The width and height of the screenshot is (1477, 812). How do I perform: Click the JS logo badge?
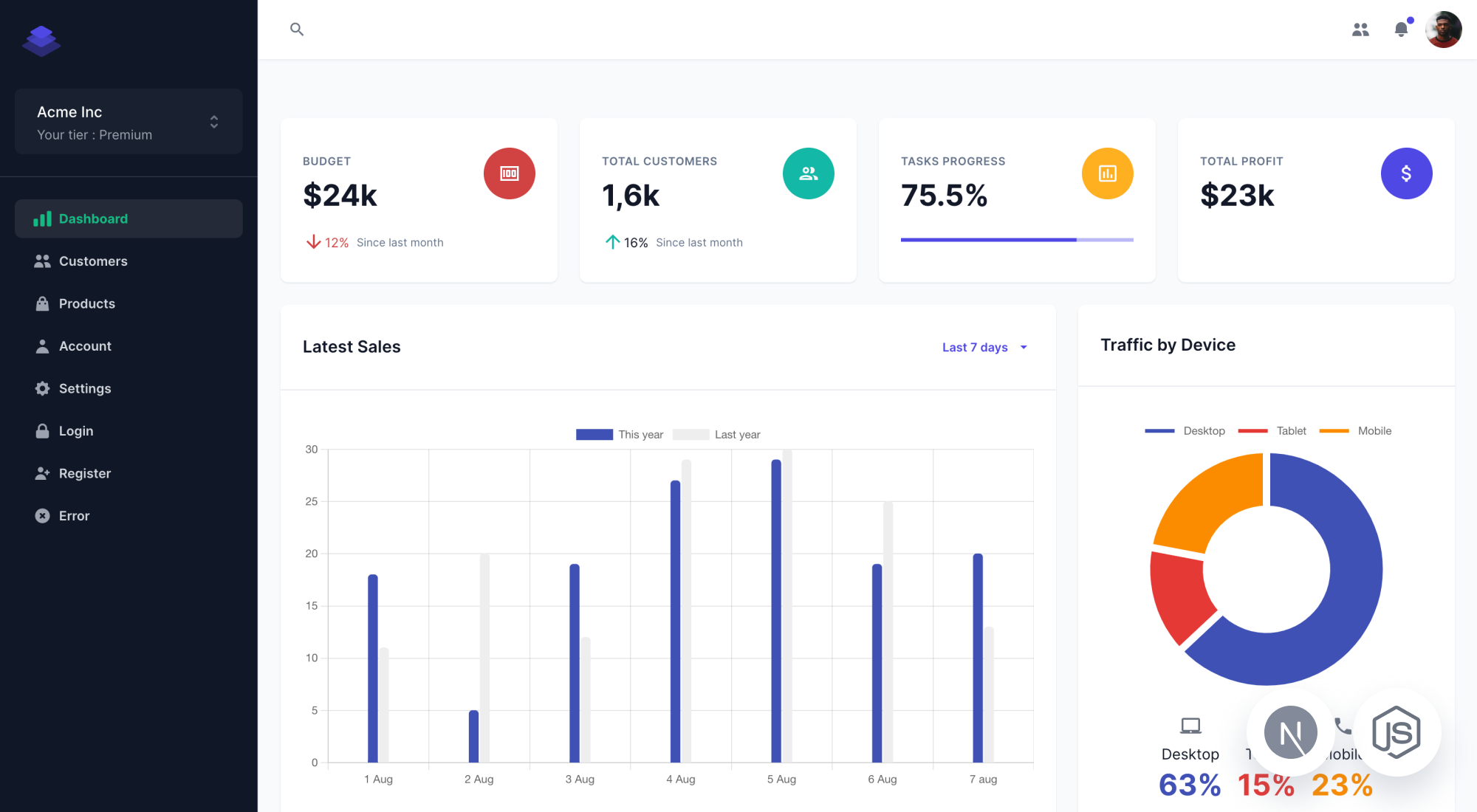point(1397,732)
